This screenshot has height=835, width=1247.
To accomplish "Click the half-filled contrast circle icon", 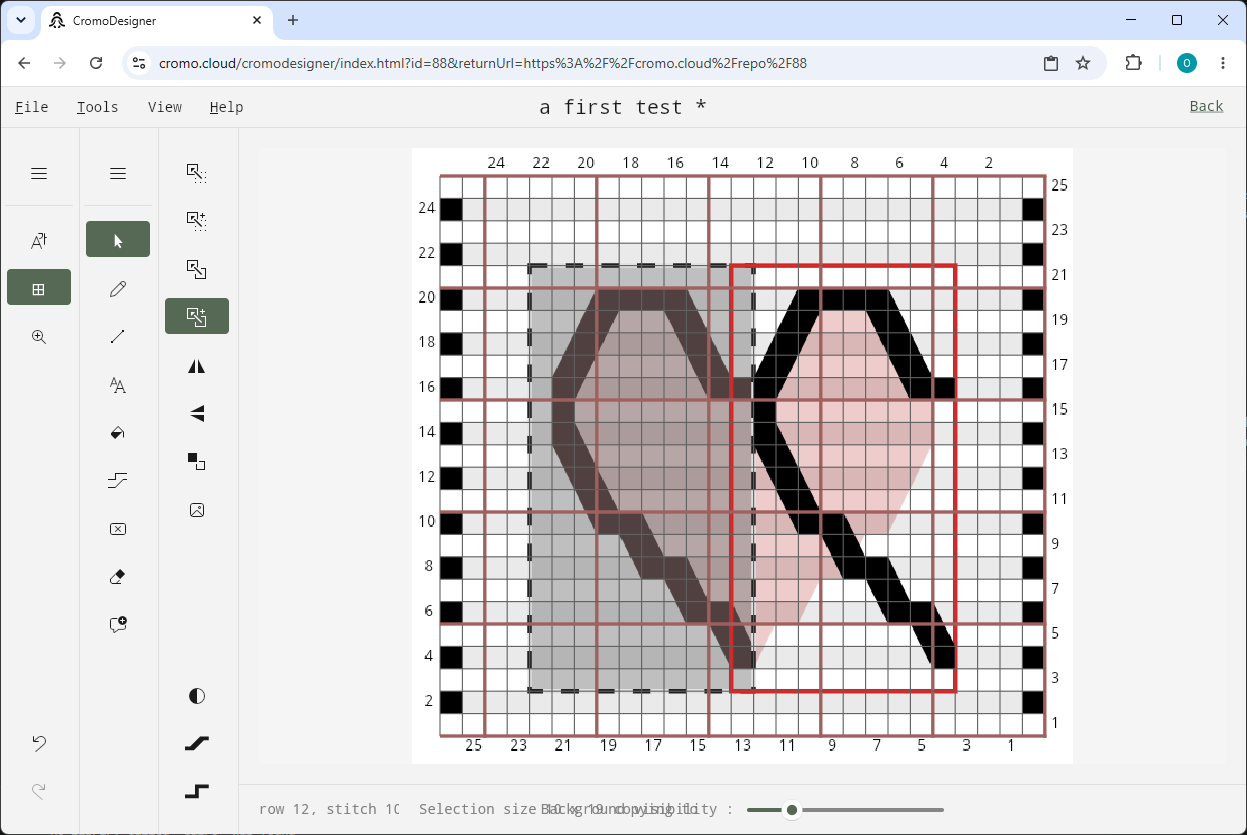I will (197, 696).
